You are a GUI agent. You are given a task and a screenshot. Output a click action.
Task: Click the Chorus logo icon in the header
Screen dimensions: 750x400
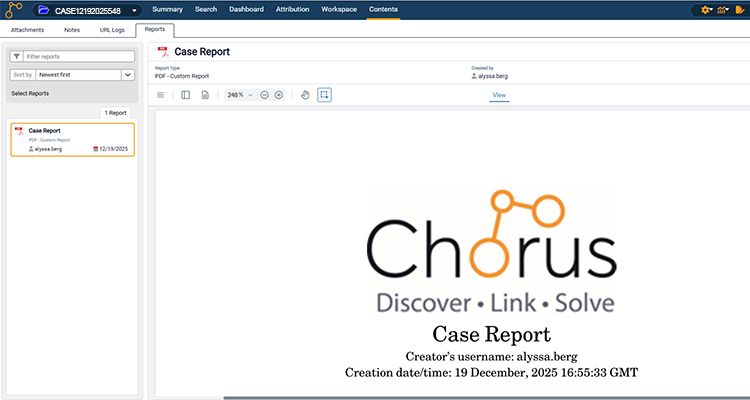click(14, 10)
